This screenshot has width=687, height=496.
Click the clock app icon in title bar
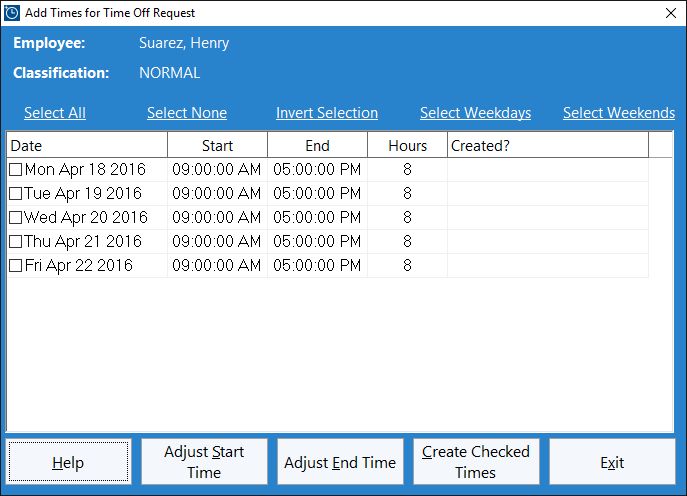12,13
